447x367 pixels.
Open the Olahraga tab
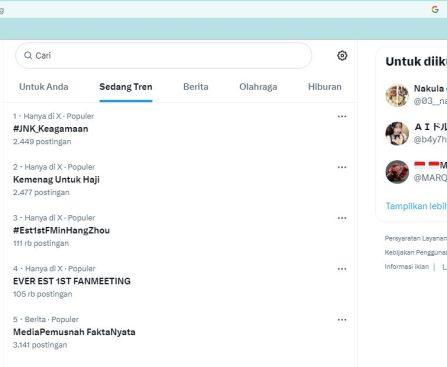coord(258,87)
